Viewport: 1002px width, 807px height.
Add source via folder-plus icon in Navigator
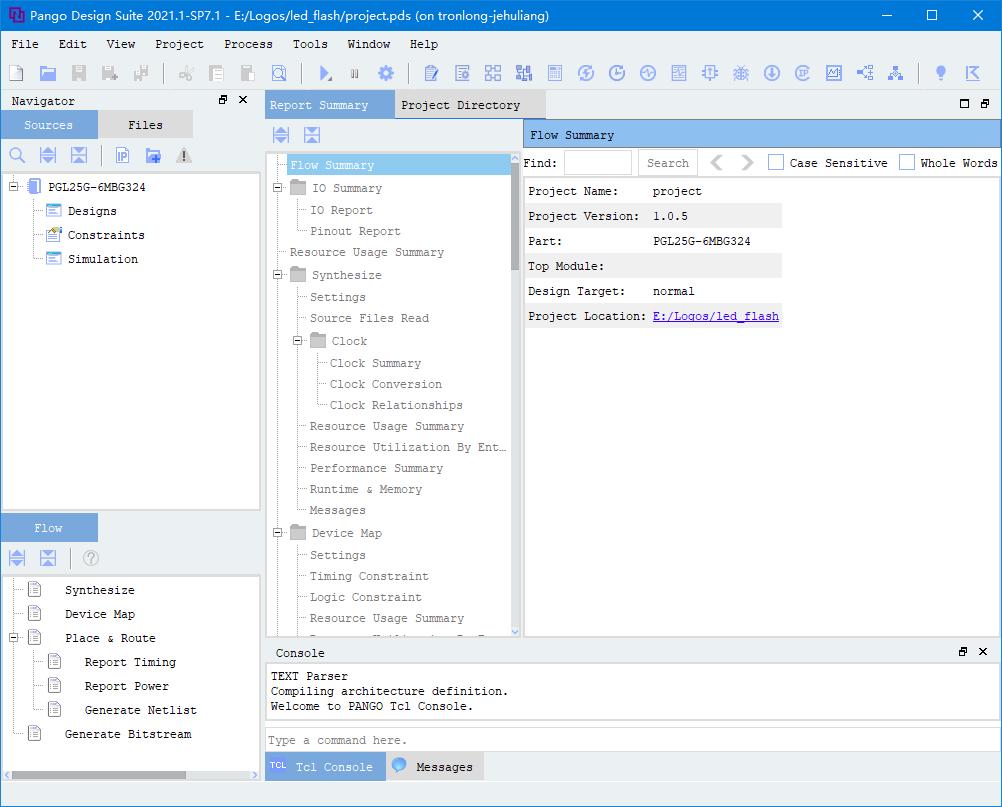pos(153,155)
